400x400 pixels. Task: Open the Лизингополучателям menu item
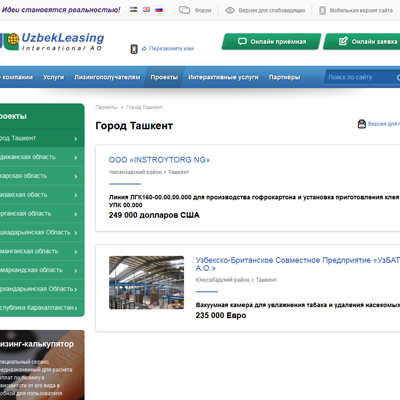(107, 77)
